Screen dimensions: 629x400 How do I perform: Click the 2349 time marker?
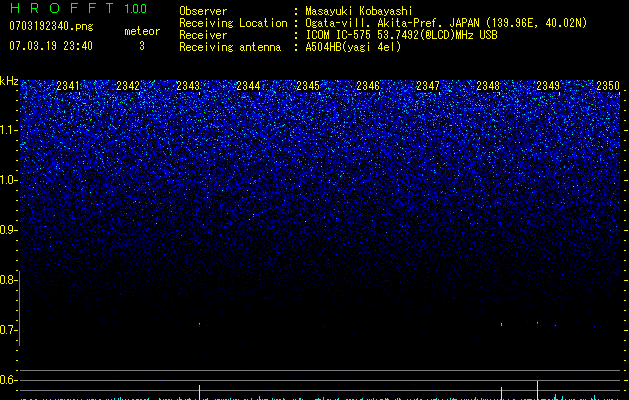(x=548, y=85)
